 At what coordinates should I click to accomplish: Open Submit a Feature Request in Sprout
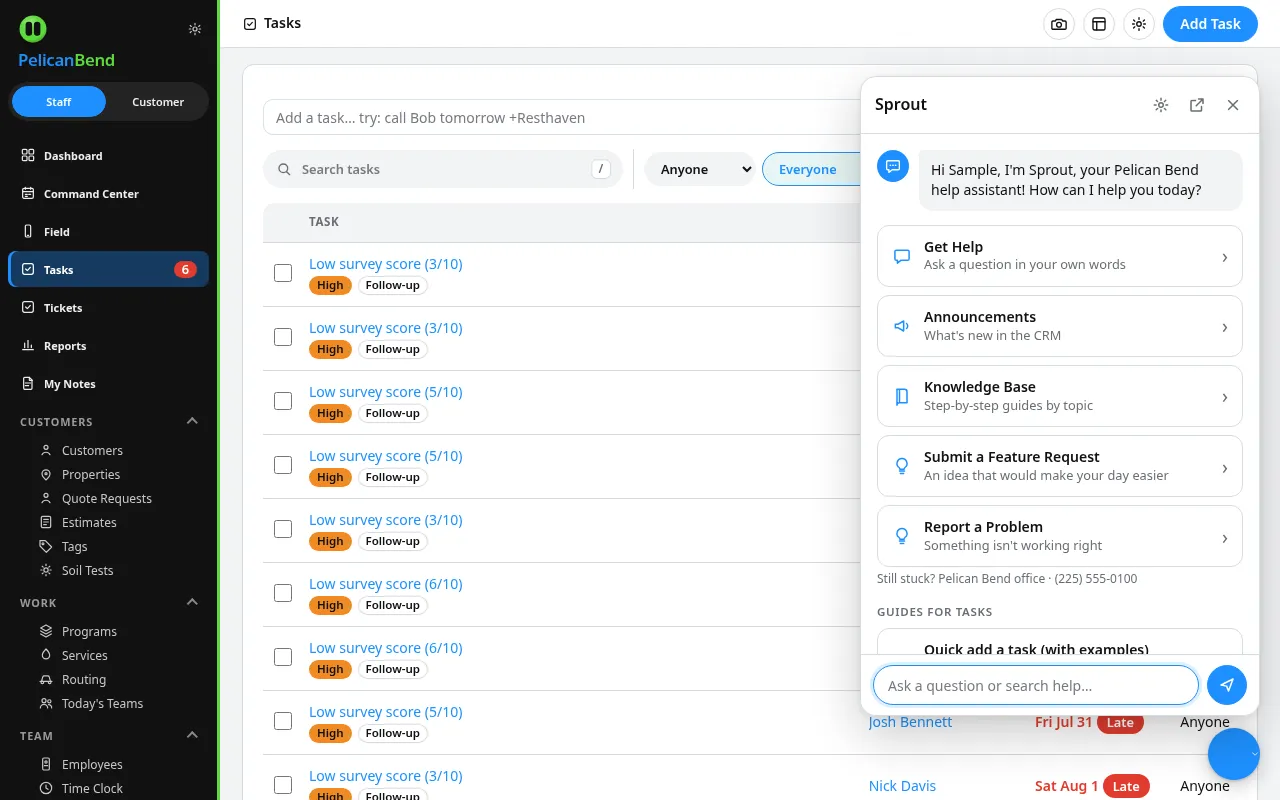click(x=1060, y=466)
